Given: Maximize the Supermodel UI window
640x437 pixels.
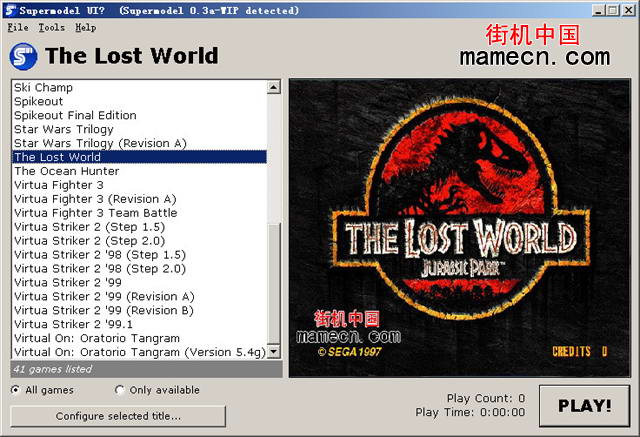Looking at the screenshot, I should (612, 10).
